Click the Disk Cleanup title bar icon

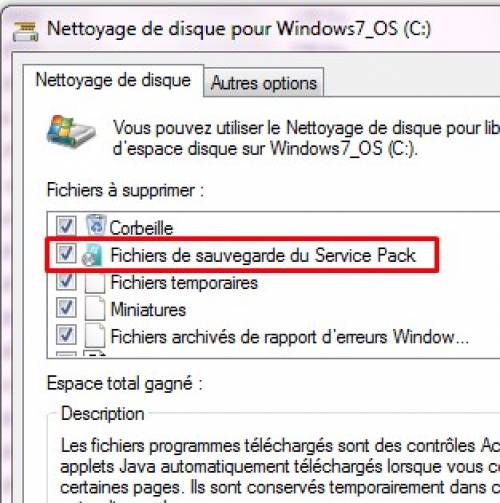(x=25, y=31)
